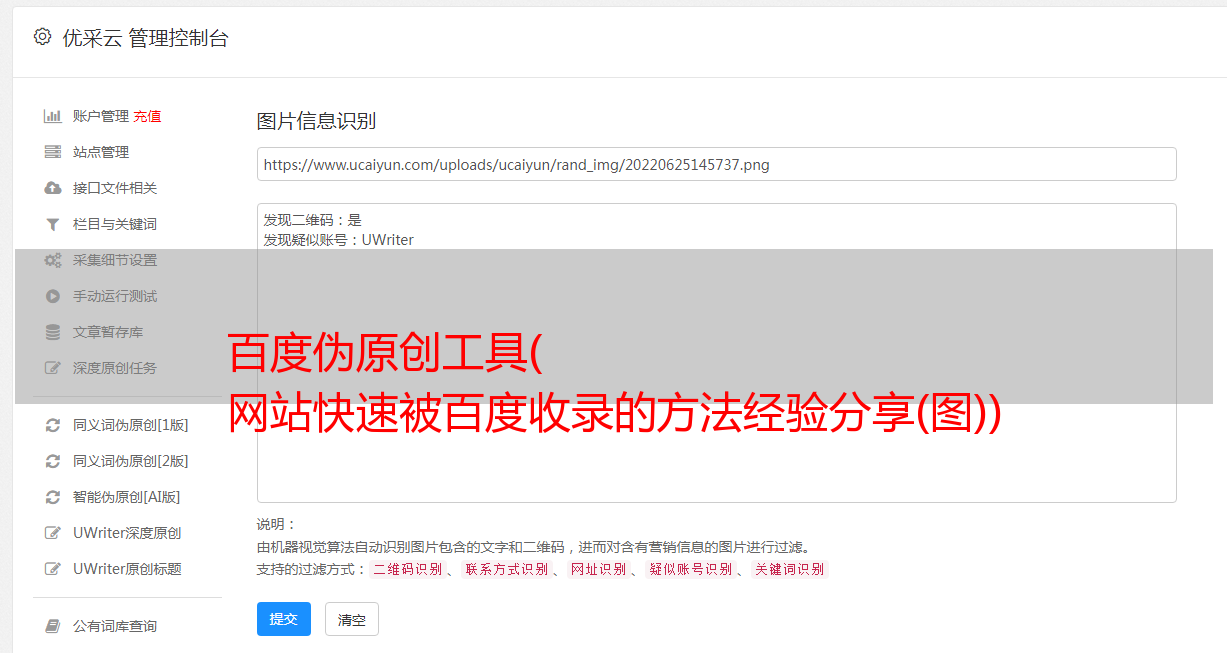Viewport: 1227px width, 653px height.
Task: Click the refresh icon beside 同义词伪原创[1版]
Action: pos(53,425)
